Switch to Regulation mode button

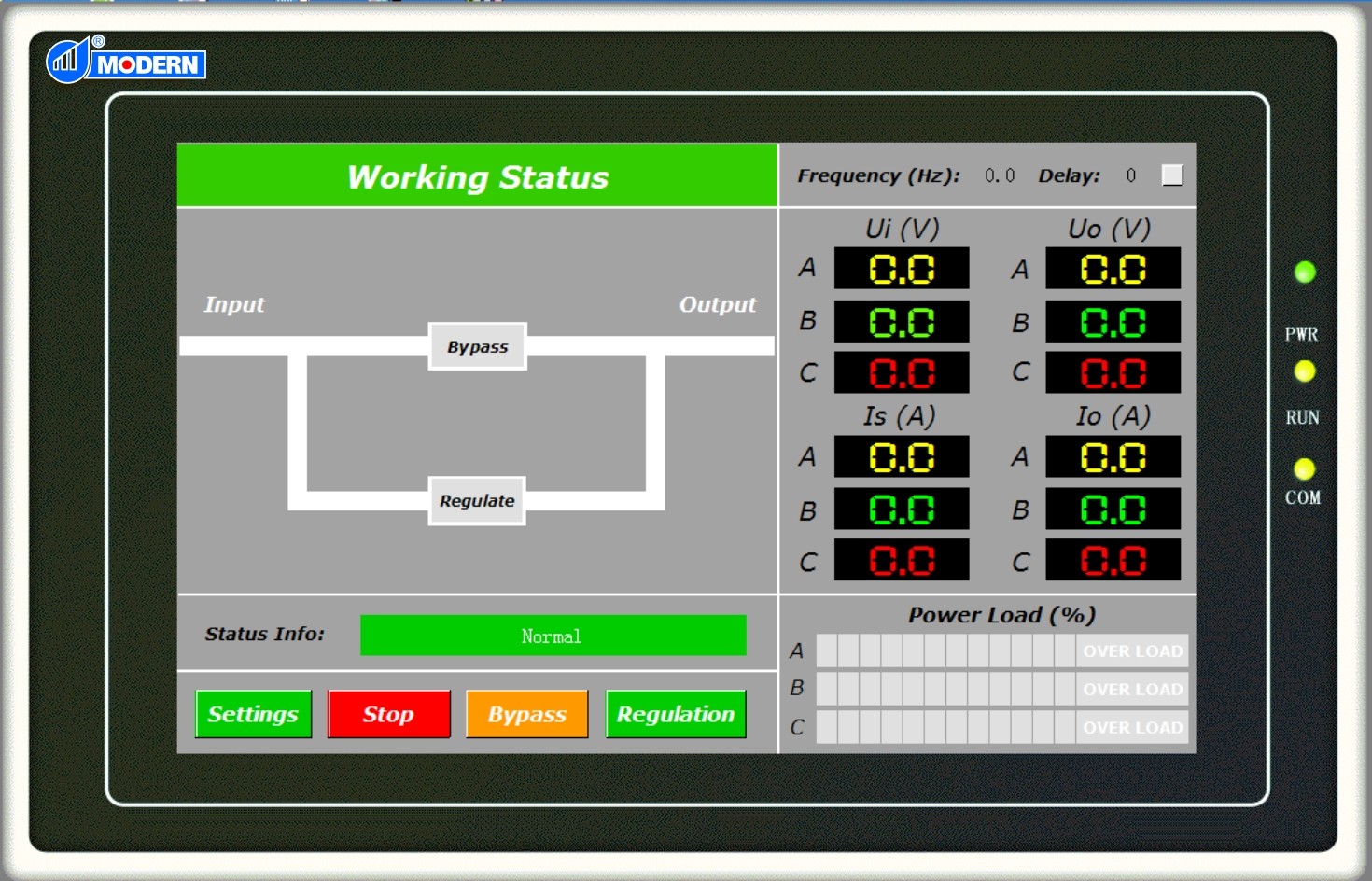[x=676, y=714]
